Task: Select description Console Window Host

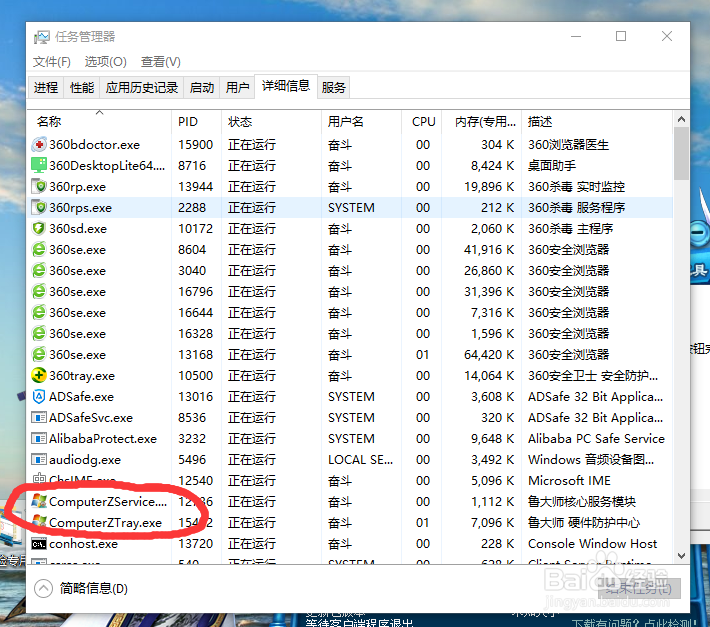Action: [592, 543]
